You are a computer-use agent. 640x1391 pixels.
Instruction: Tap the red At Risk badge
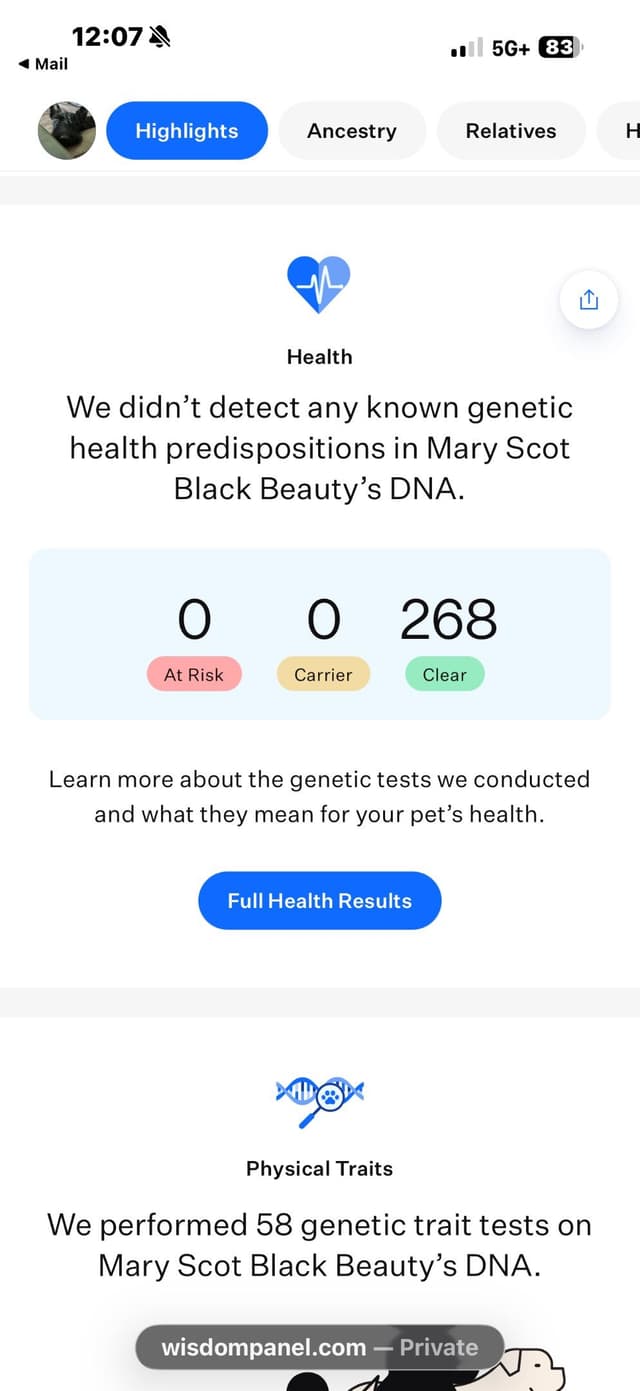pyautogui.click(x=194, y=674)
